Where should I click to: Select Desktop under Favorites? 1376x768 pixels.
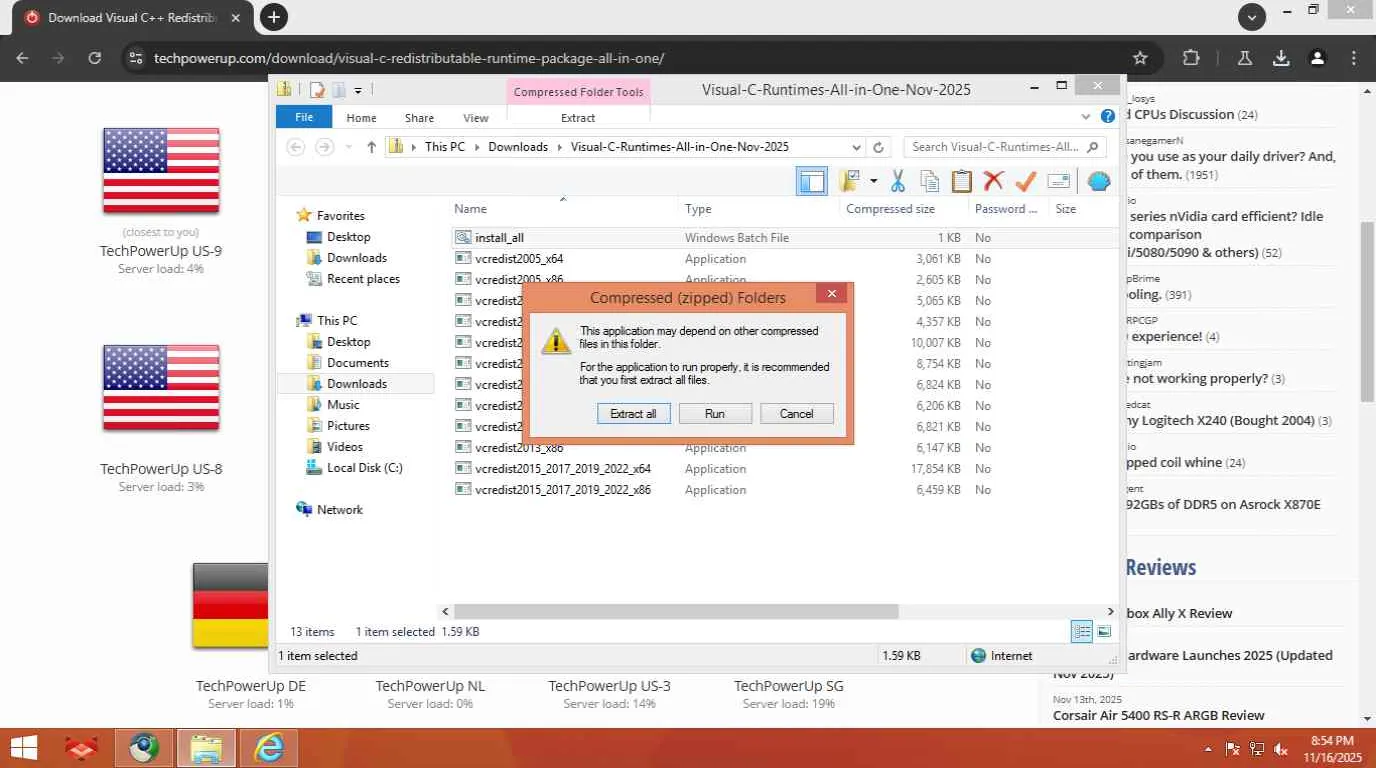(x=349, y=237)
